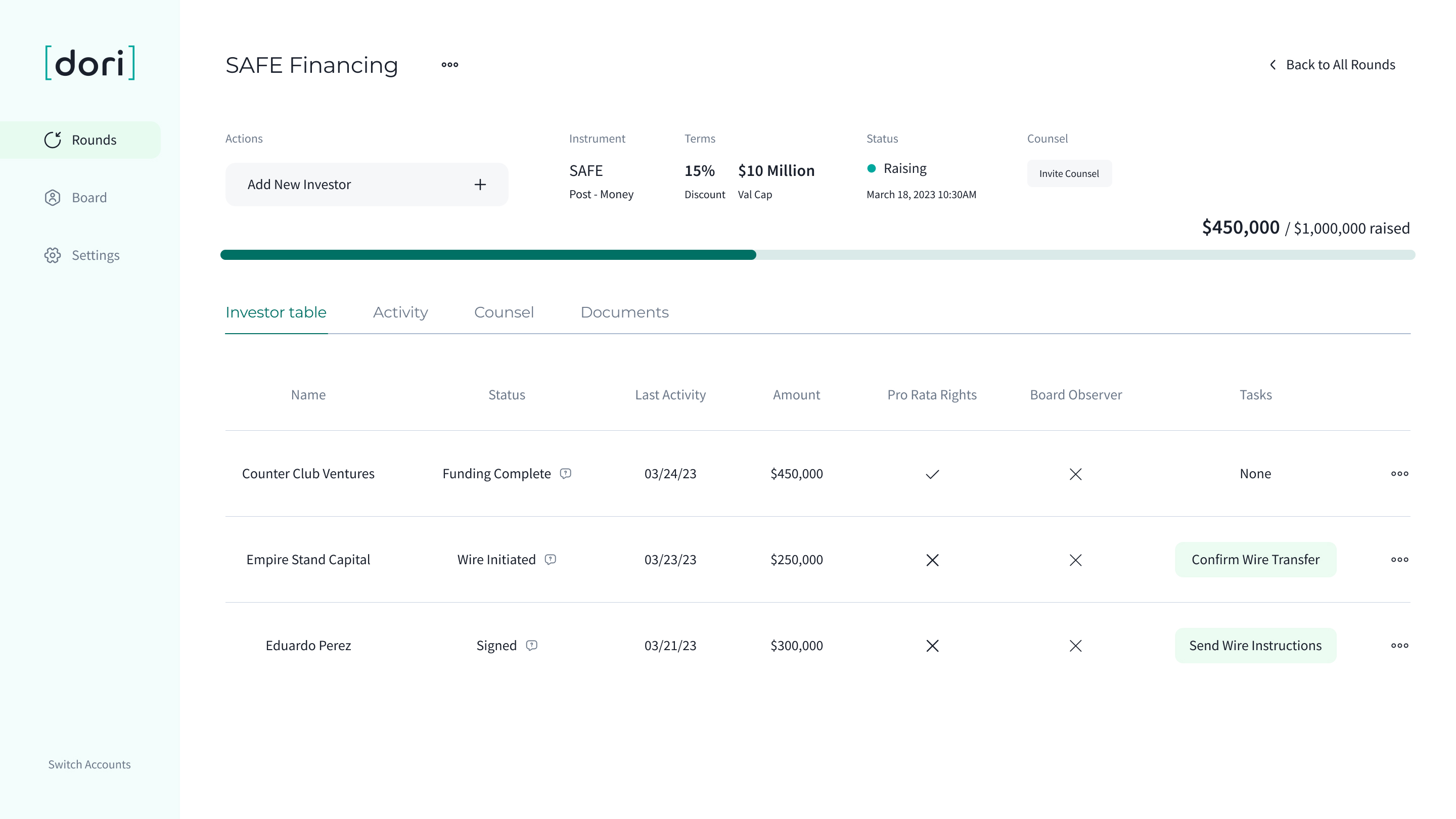This screenshot has width=1456, height=819.
Task: Switch to the Activity tab
Action: click(400, 312)
